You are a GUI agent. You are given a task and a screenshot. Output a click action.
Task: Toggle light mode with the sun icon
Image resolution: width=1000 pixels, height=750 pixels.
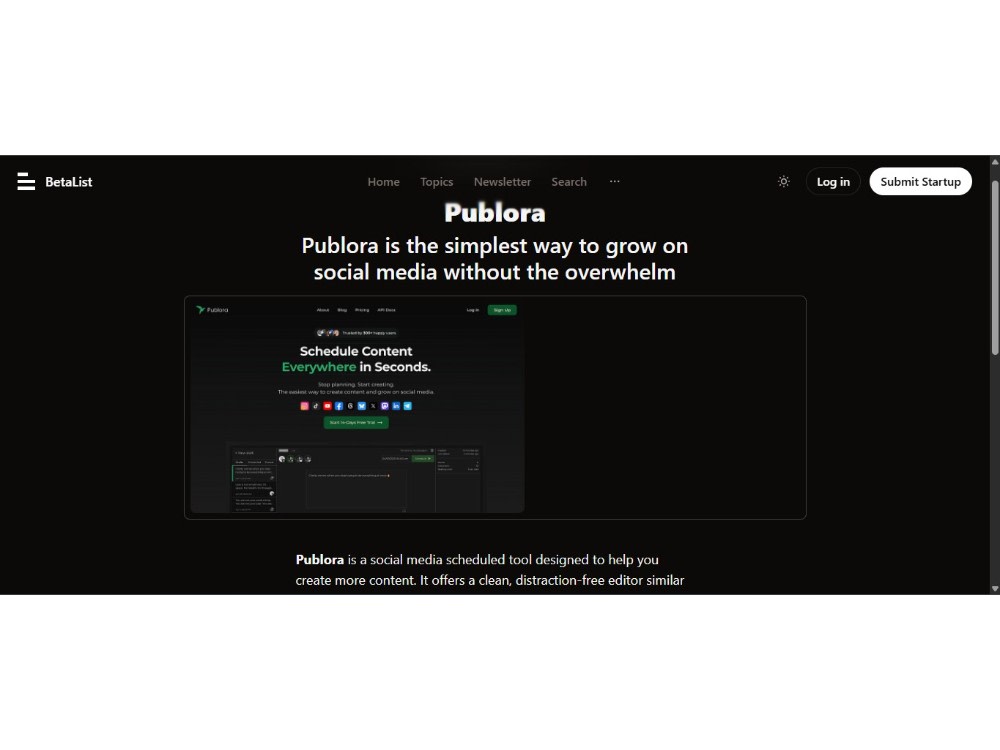coord(784,182)
